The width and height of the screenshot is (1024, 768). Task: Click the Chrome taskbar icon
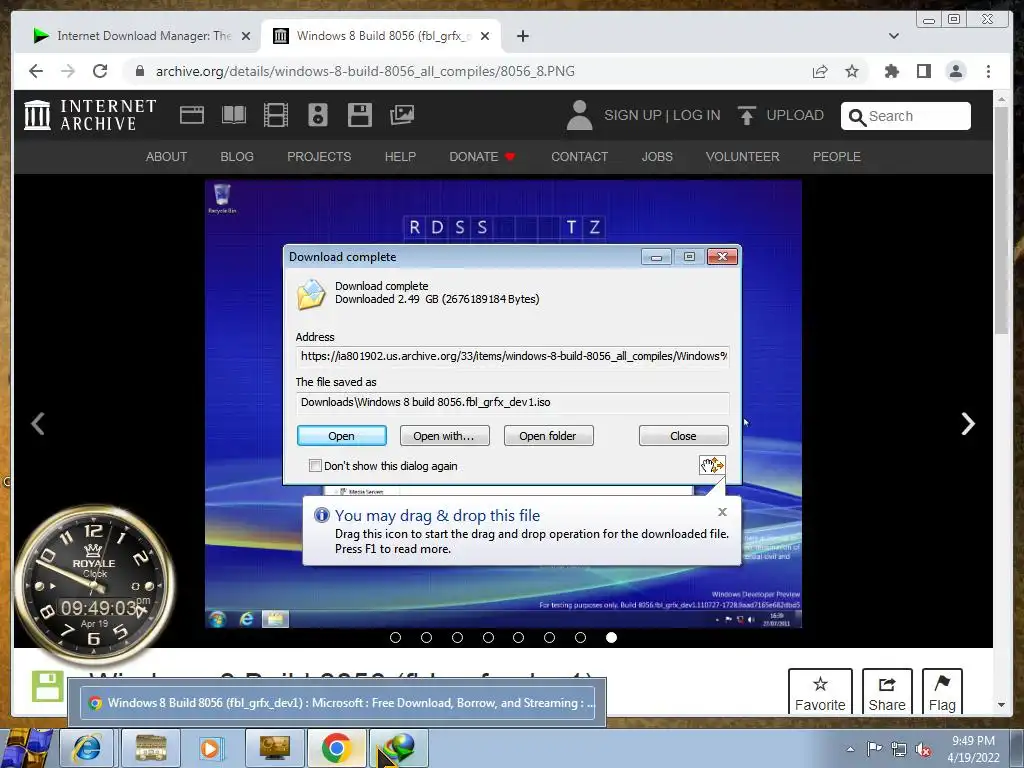tap(336, 748)
